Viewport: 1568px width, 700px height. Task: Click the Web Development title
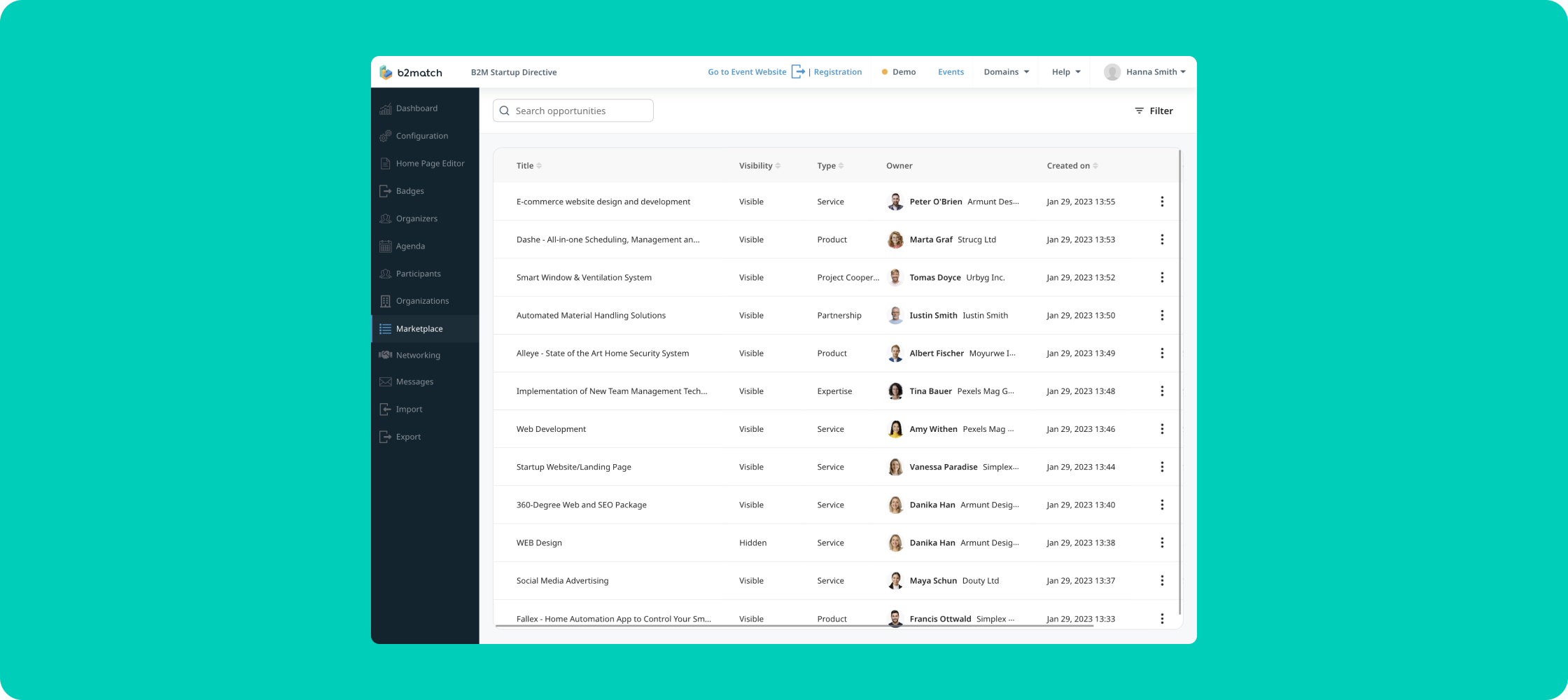(551, 429)
